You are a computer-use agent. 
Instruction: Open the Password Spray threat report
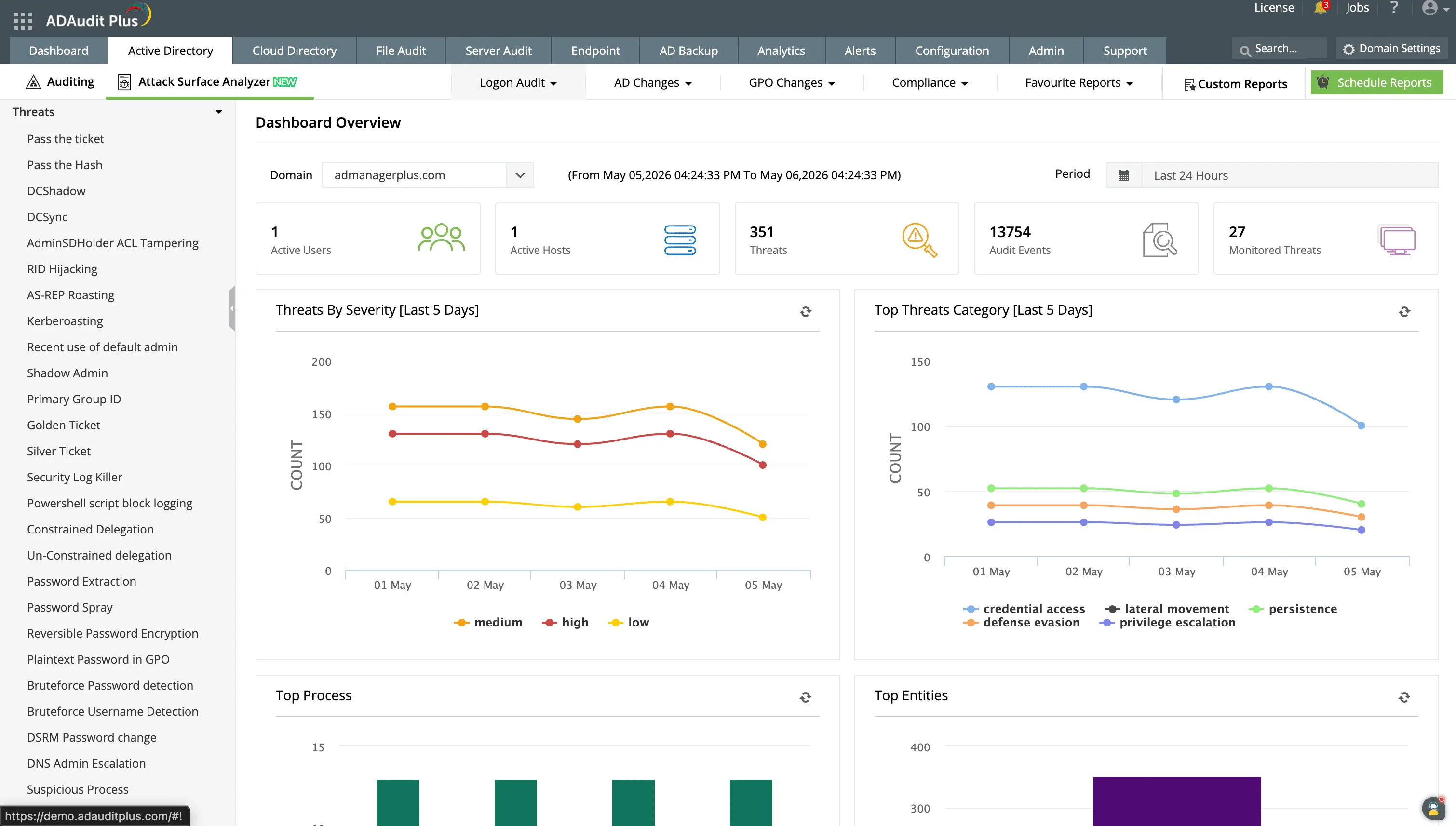[x=70, y=608]
